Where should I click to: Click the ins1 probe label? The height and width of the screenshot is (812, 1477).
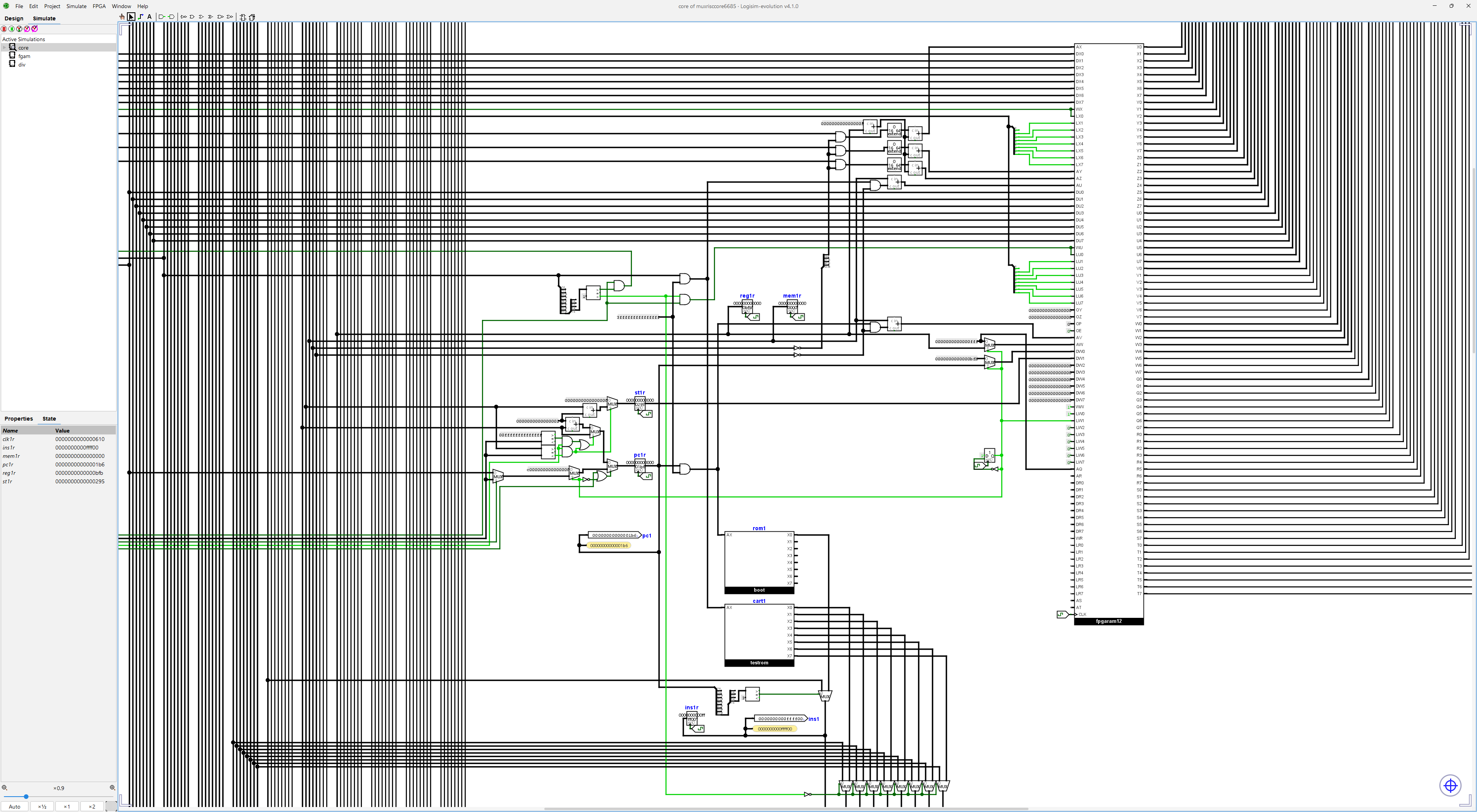pos(814,719)
